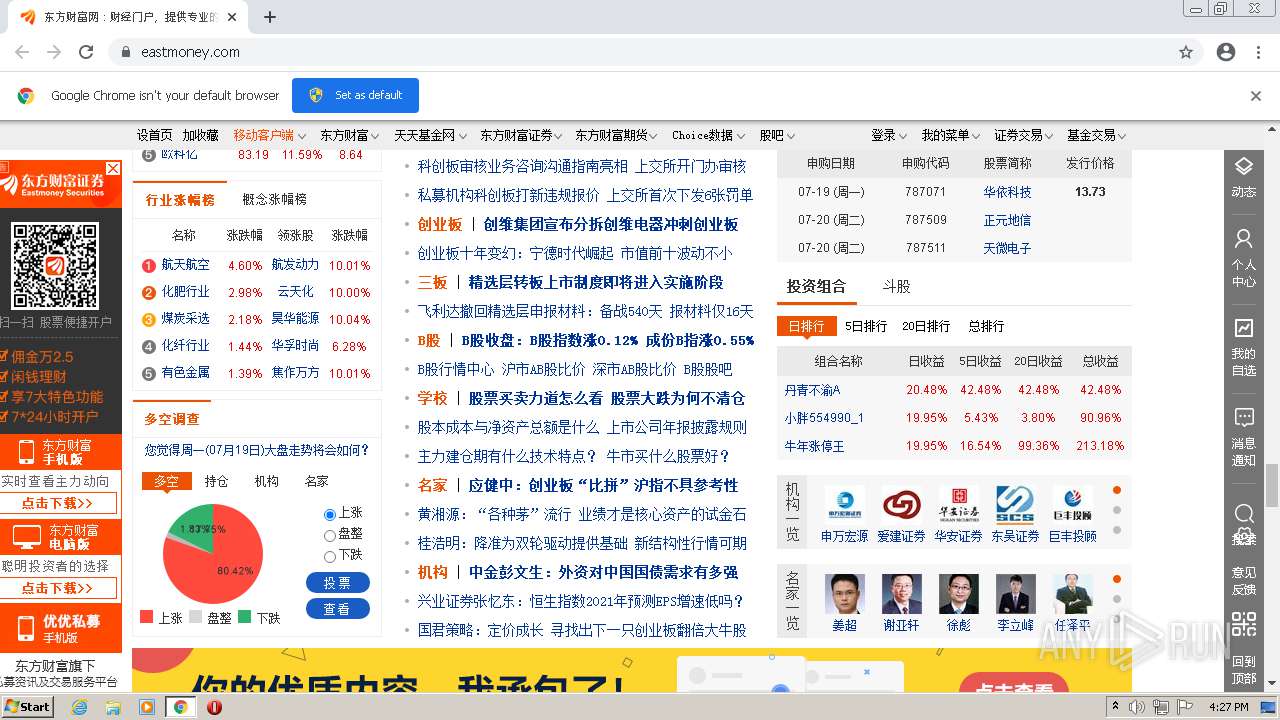
Task: Select first carousel dot in 名家一览
Action: click(x=1117, y=579)
